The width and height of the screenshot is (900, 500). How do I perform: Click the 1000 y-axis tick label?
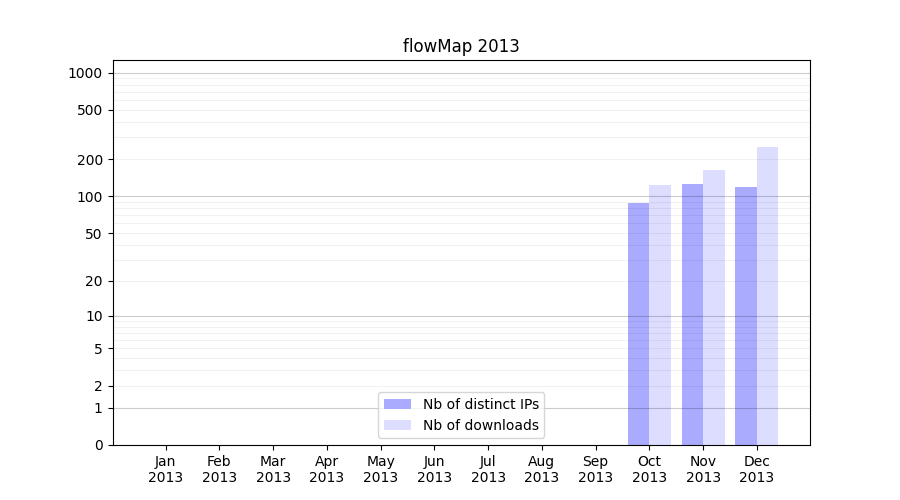[85, 73]
